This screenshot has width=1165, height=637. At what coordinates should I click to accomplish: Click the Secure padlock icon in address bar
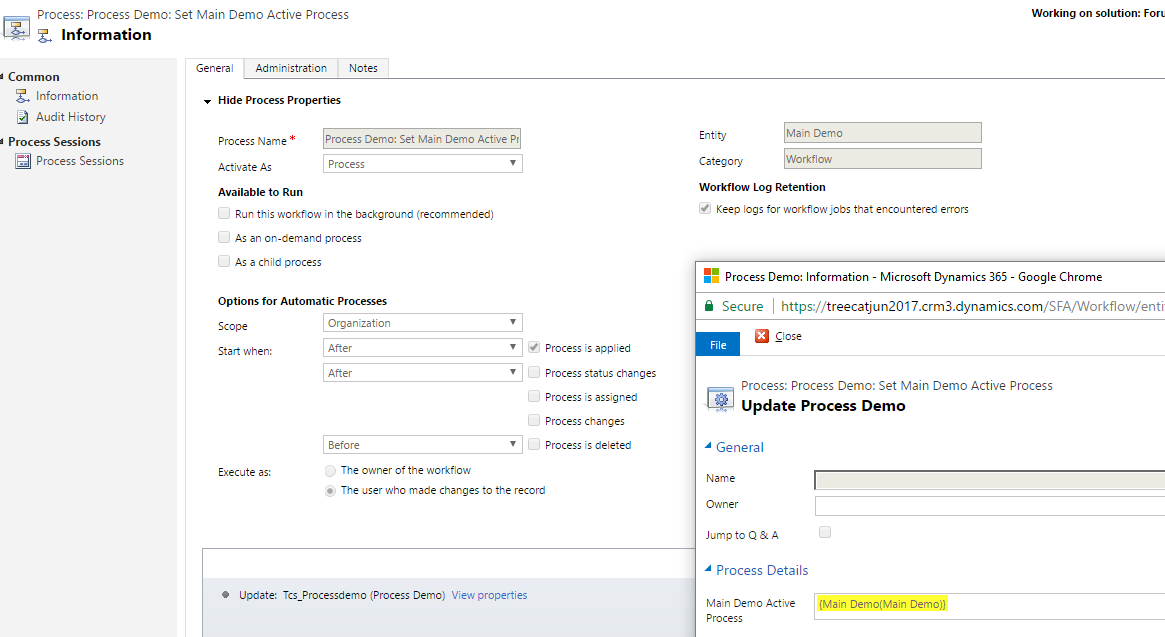(709, 306)
